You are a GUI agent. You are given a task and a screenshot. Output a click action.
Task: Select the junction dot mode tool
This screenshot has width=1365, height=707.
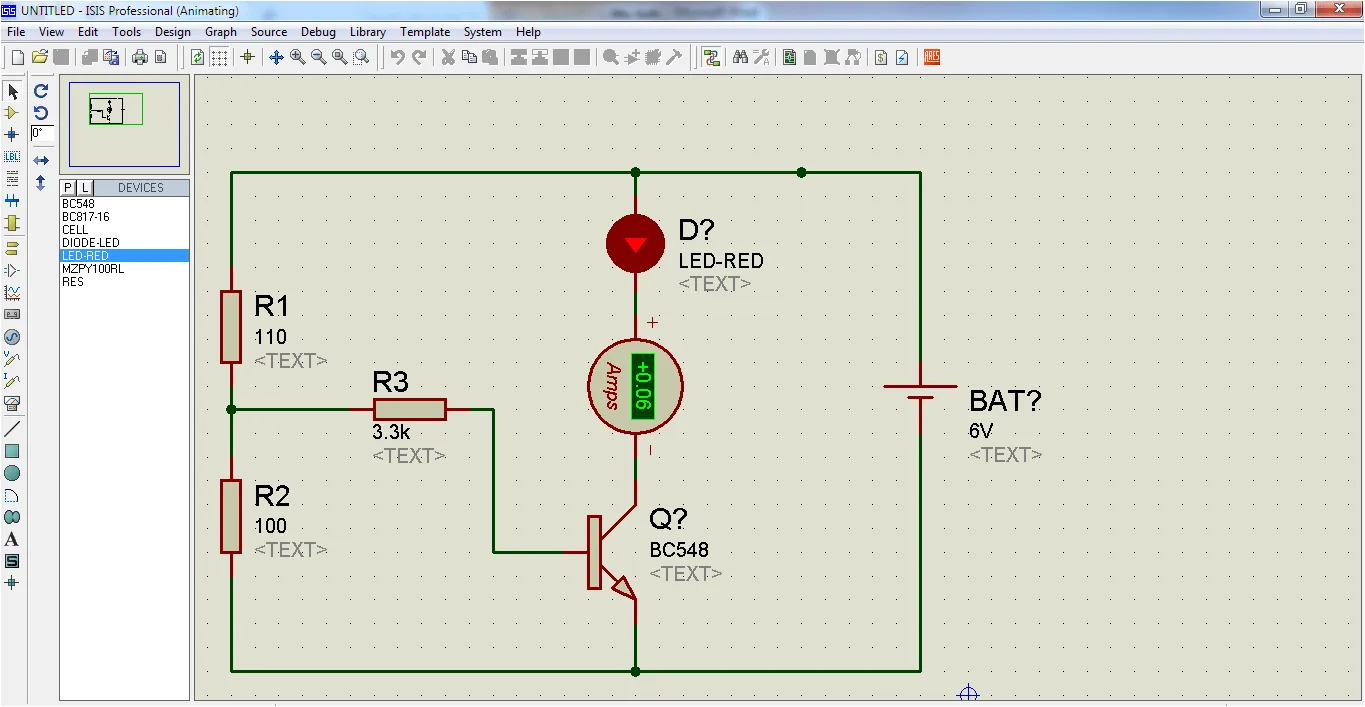12,134
